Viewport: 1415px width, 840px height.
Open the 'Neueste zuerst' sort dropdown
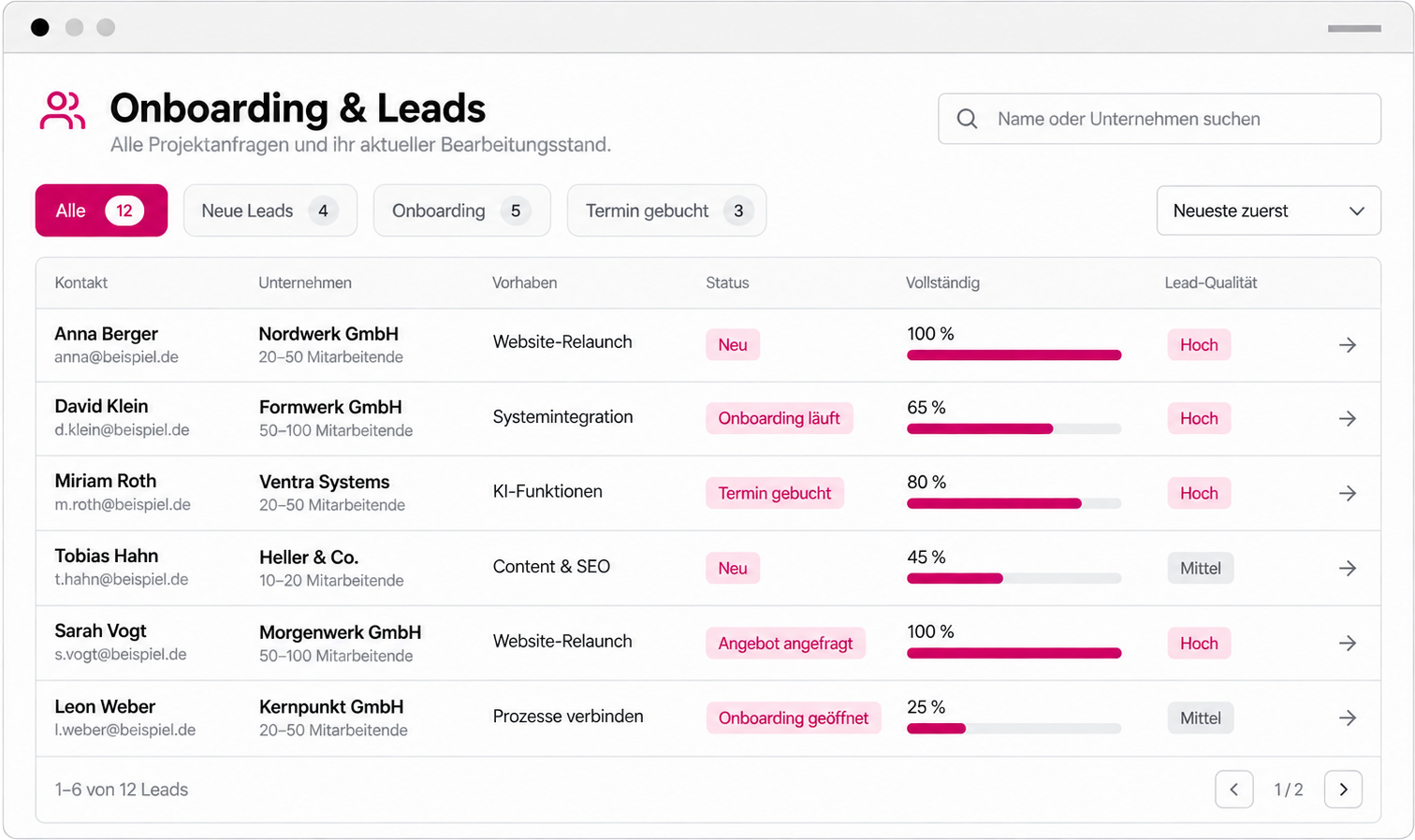click(1268, 210)
